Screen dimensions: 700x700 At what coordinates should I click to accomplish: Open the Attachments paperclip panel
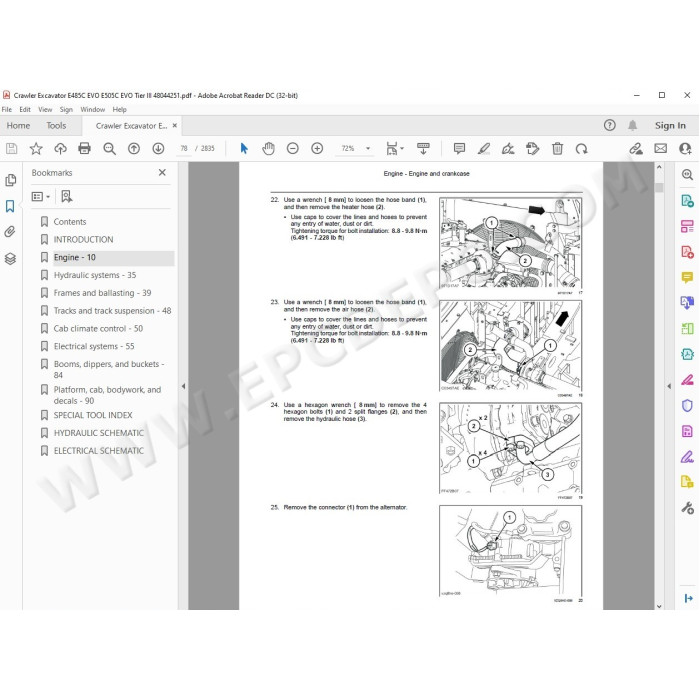tap(10, 232)
